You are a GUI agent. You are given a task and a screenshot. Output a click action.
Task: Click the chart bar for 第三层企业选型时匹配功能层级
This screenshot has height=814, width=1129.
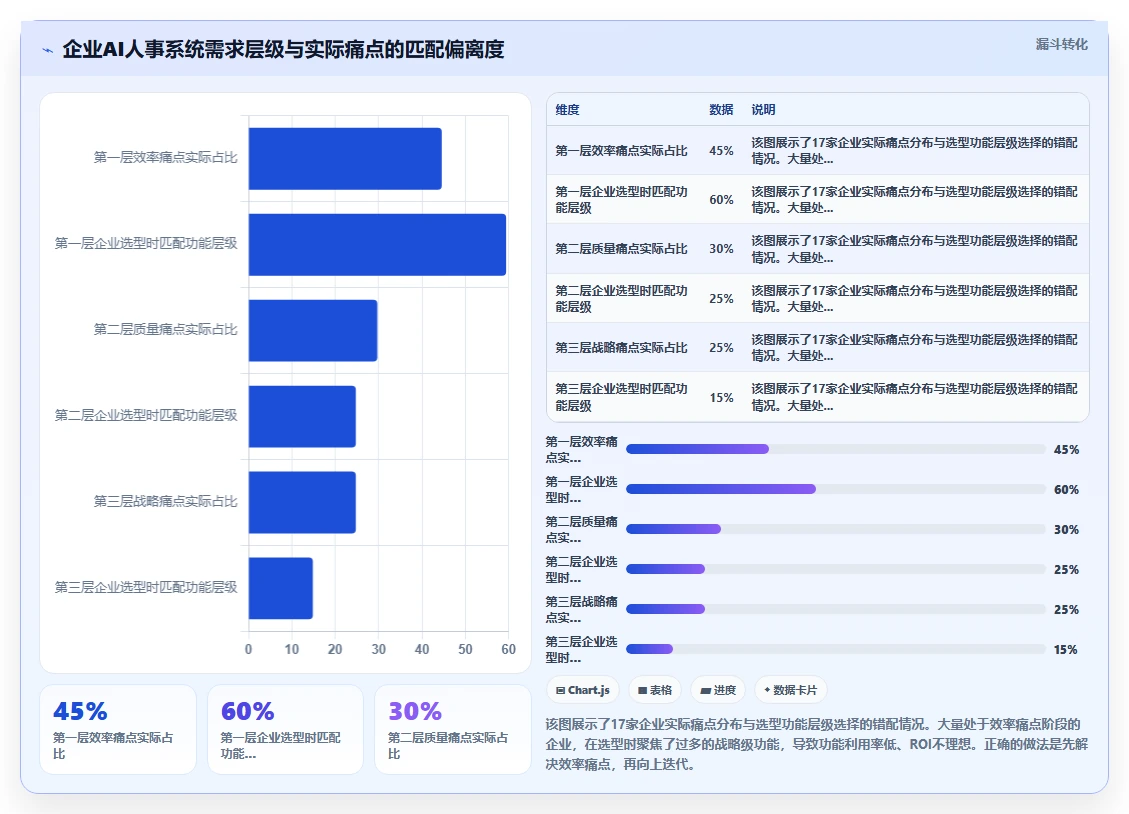coord(281,588)
